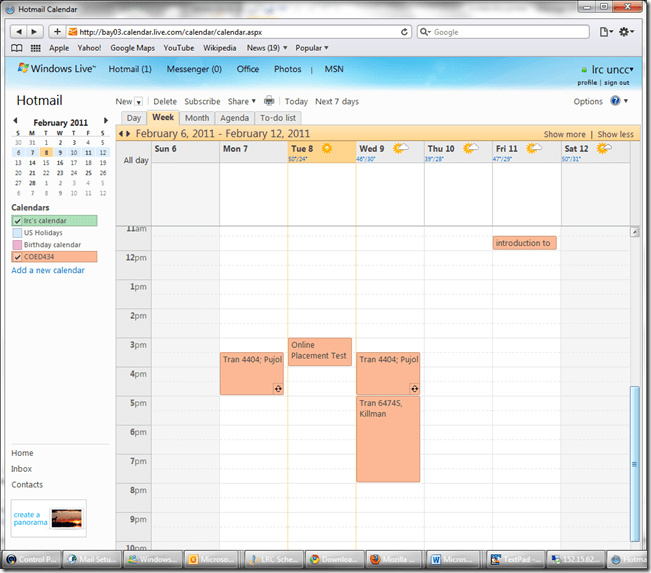The width and height of the screenshot is (651, 573).
Task: Click the Add a new calendar link
Action: coord(48,270)
